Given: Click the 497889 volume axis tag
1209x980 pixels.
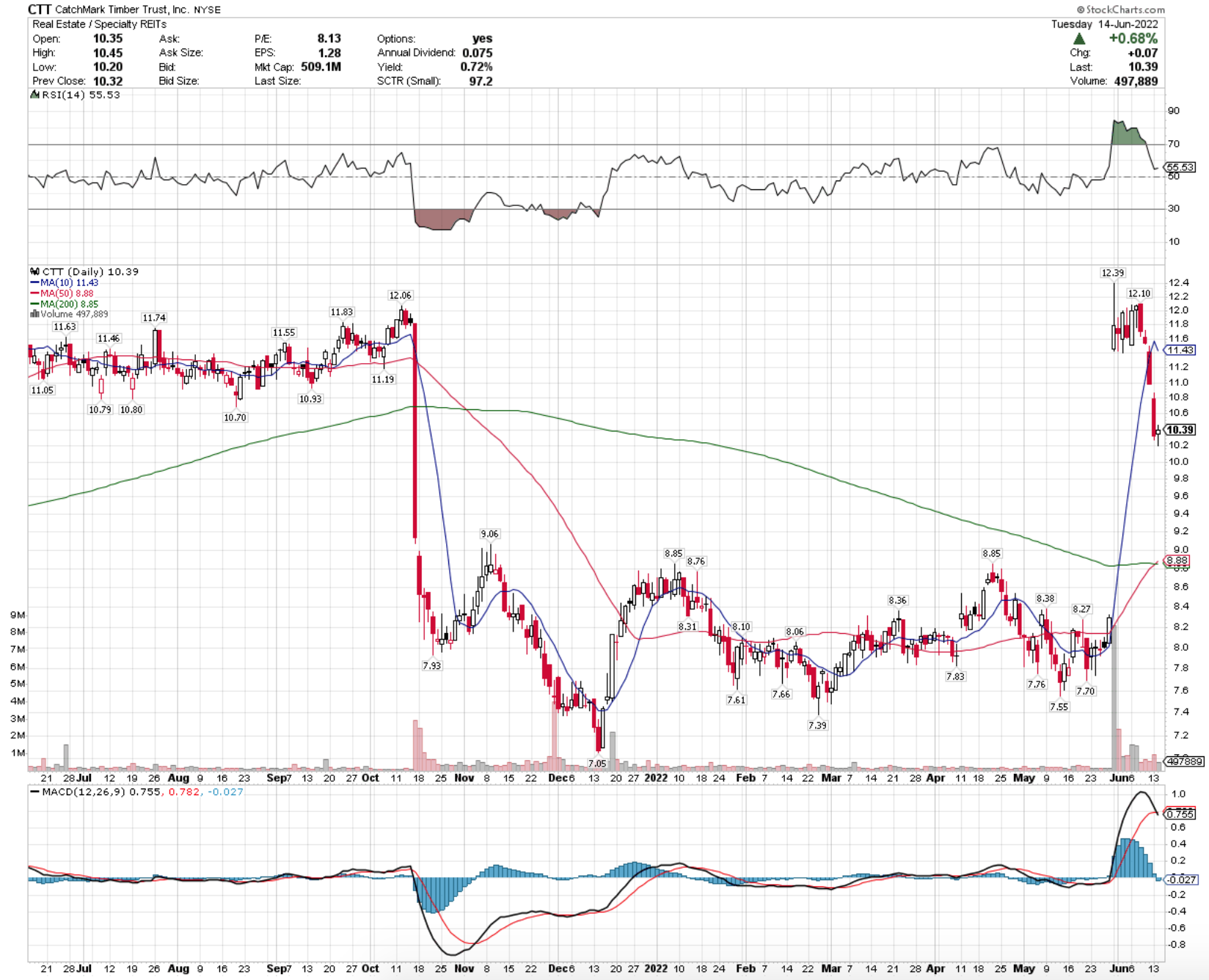Looking at the screenshot, I should pyautogui.click(x=1184, y=761).
